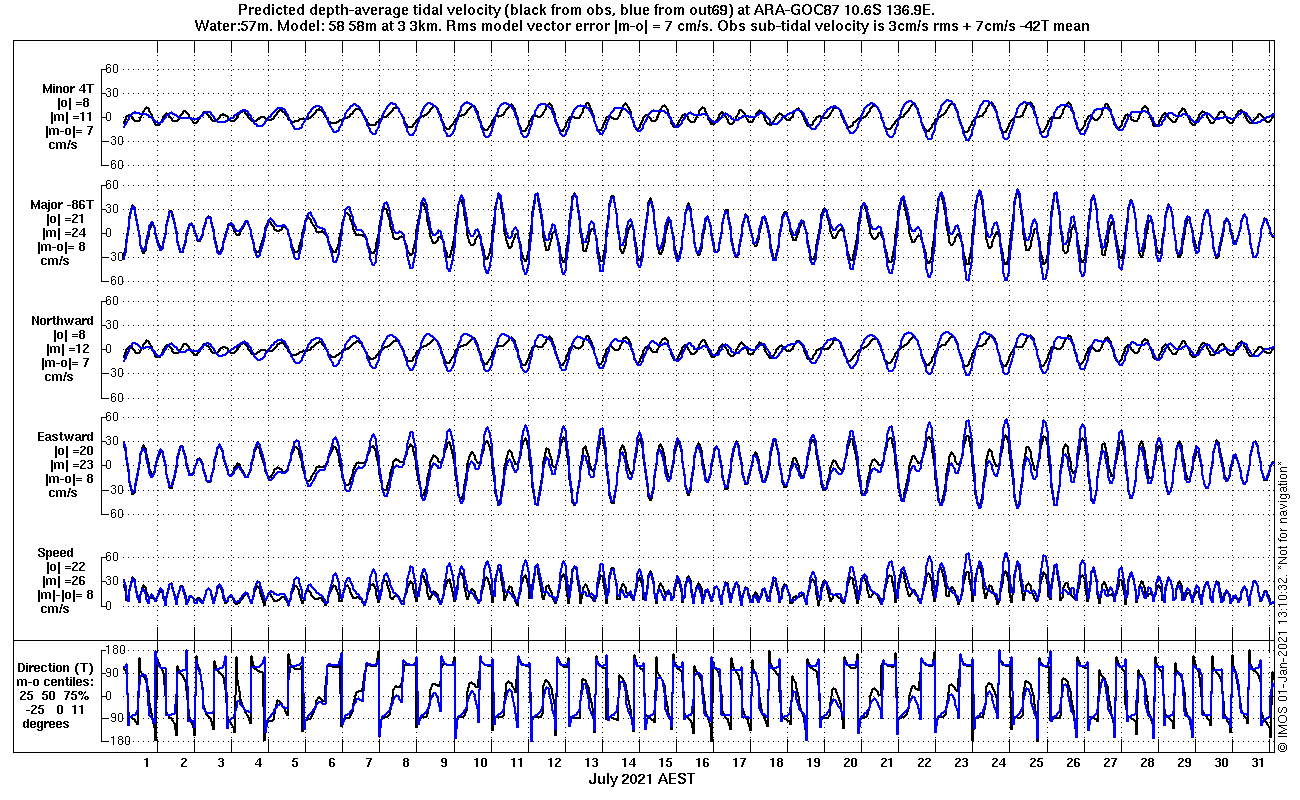Image resolution: width=1300 pixels, height=800 pixels.
Task: Click the '-25 0 11' centile values
Action: tap(57, 709)
